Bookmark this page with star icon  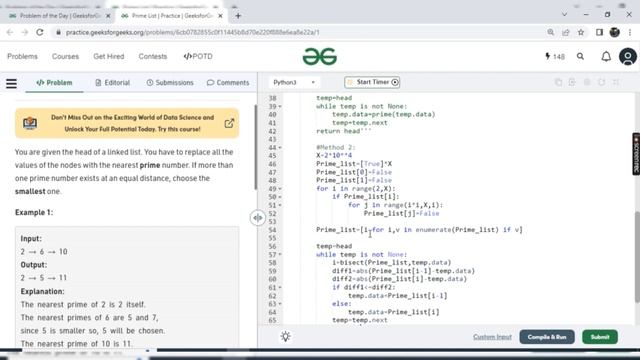tap(581, 32)
